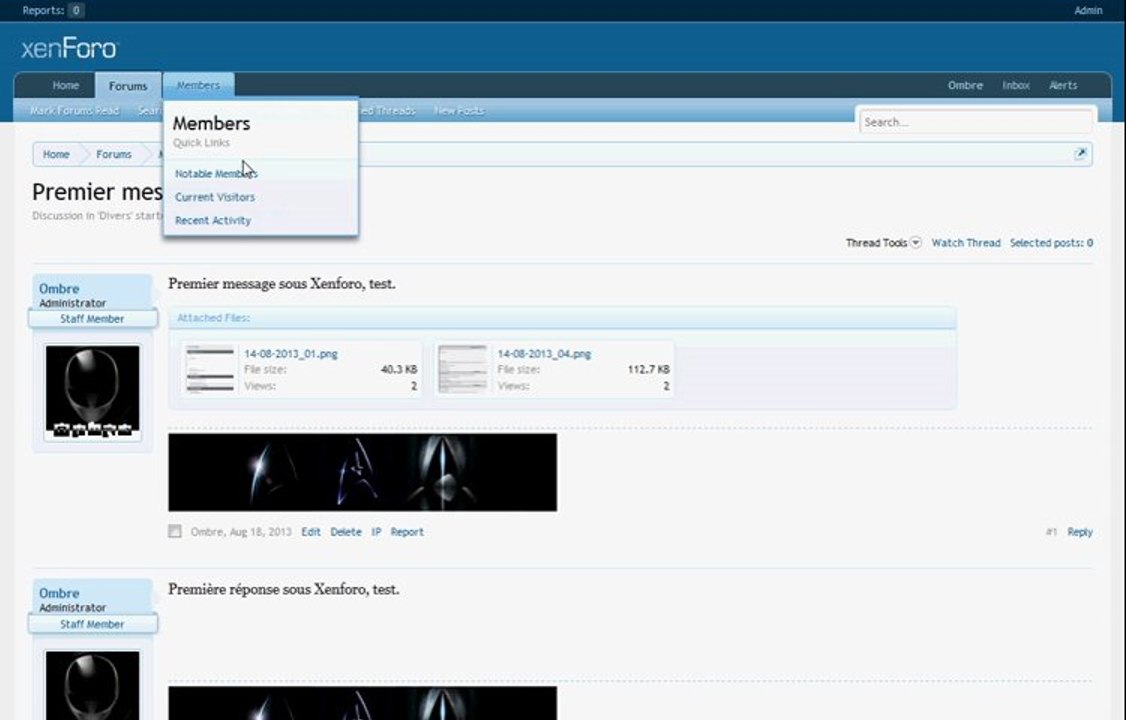Viewport: 1126px width, 720px height.
Task: Click the xenForo logo
Action: point(69,49)
